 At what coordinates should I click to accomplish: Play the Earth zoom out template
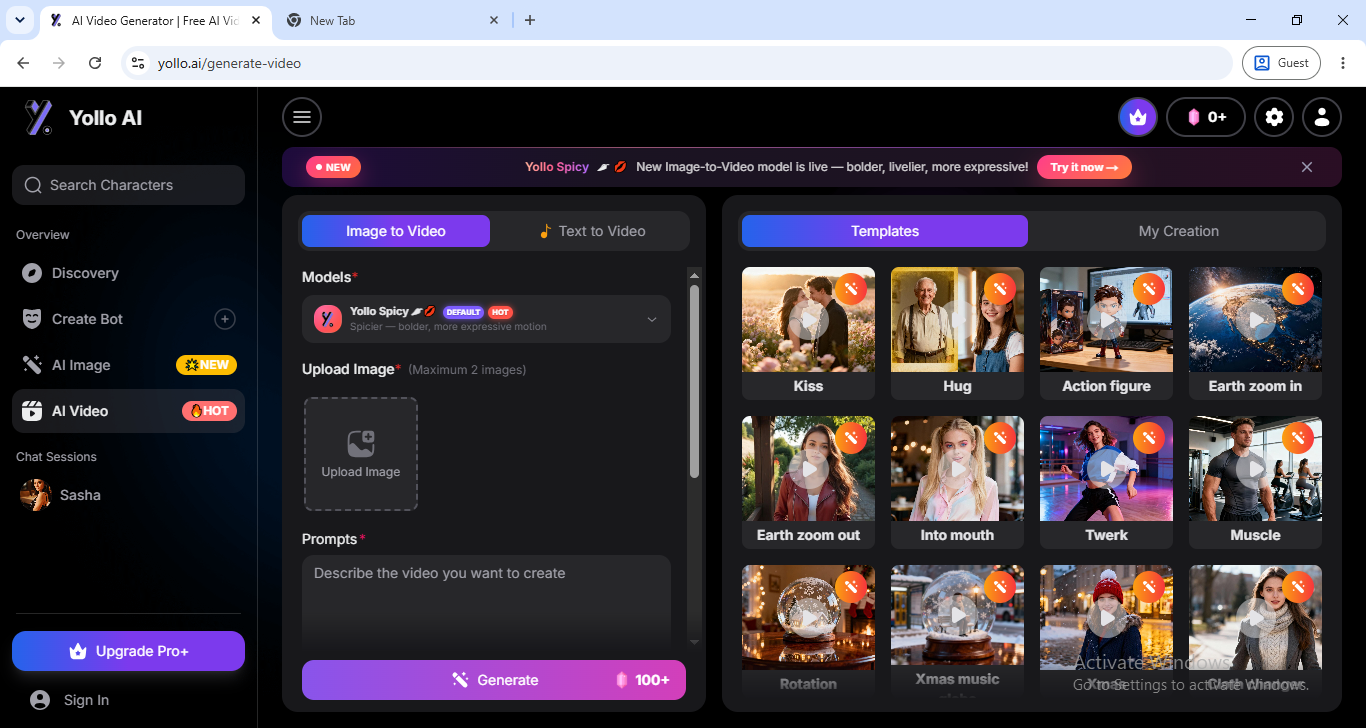coord(808,469)
